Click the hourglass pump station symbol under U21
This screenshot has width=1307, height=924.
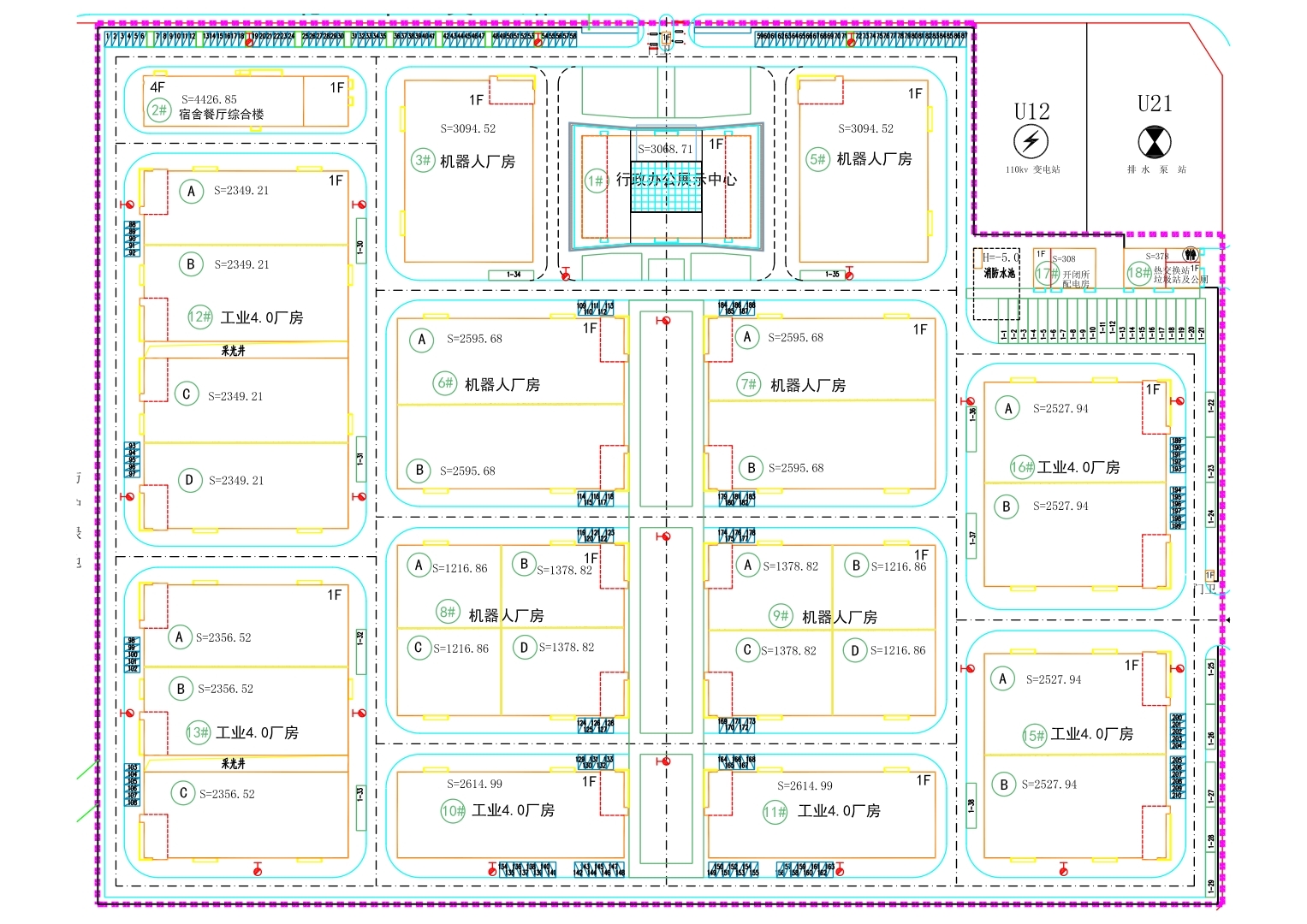1154,141
